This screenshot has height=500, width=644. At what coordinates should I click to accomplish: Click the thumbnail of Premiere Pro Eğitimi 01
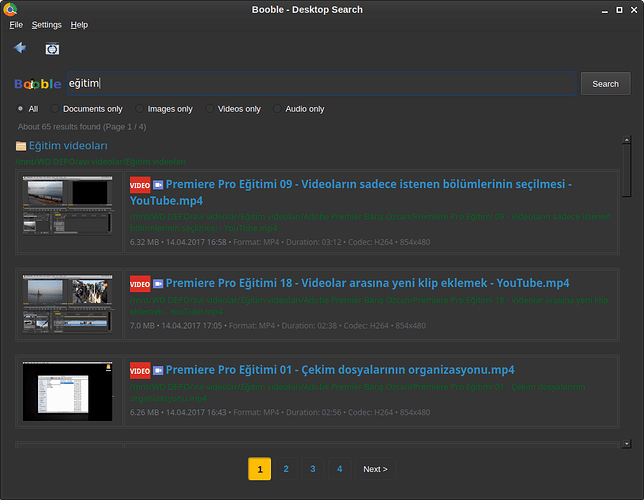68,391
